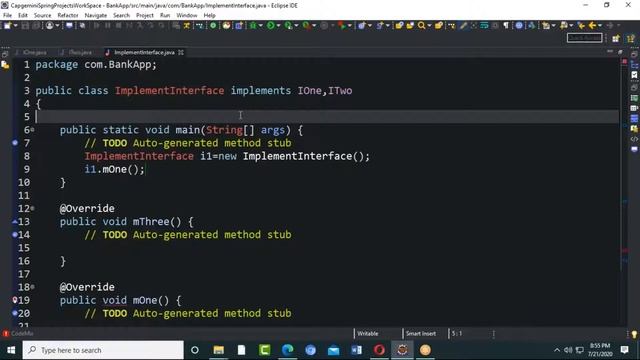Click the Open Type icon
This screenshot has width=640, height=360.
[x=399, y=26]
